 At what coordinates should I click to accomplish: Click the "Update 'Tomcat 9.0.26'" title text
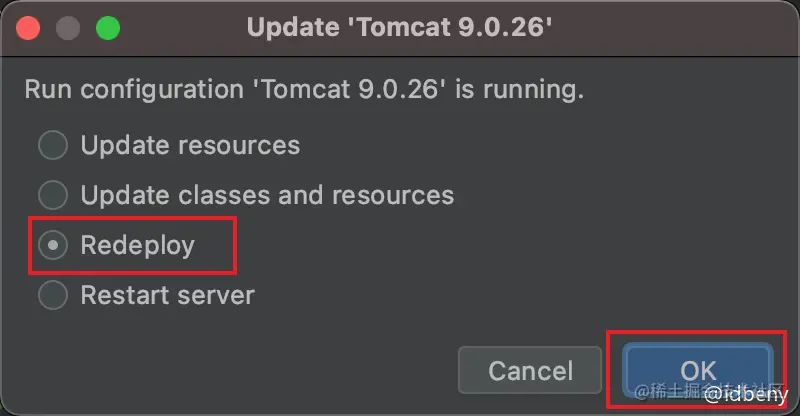(399, 27)
